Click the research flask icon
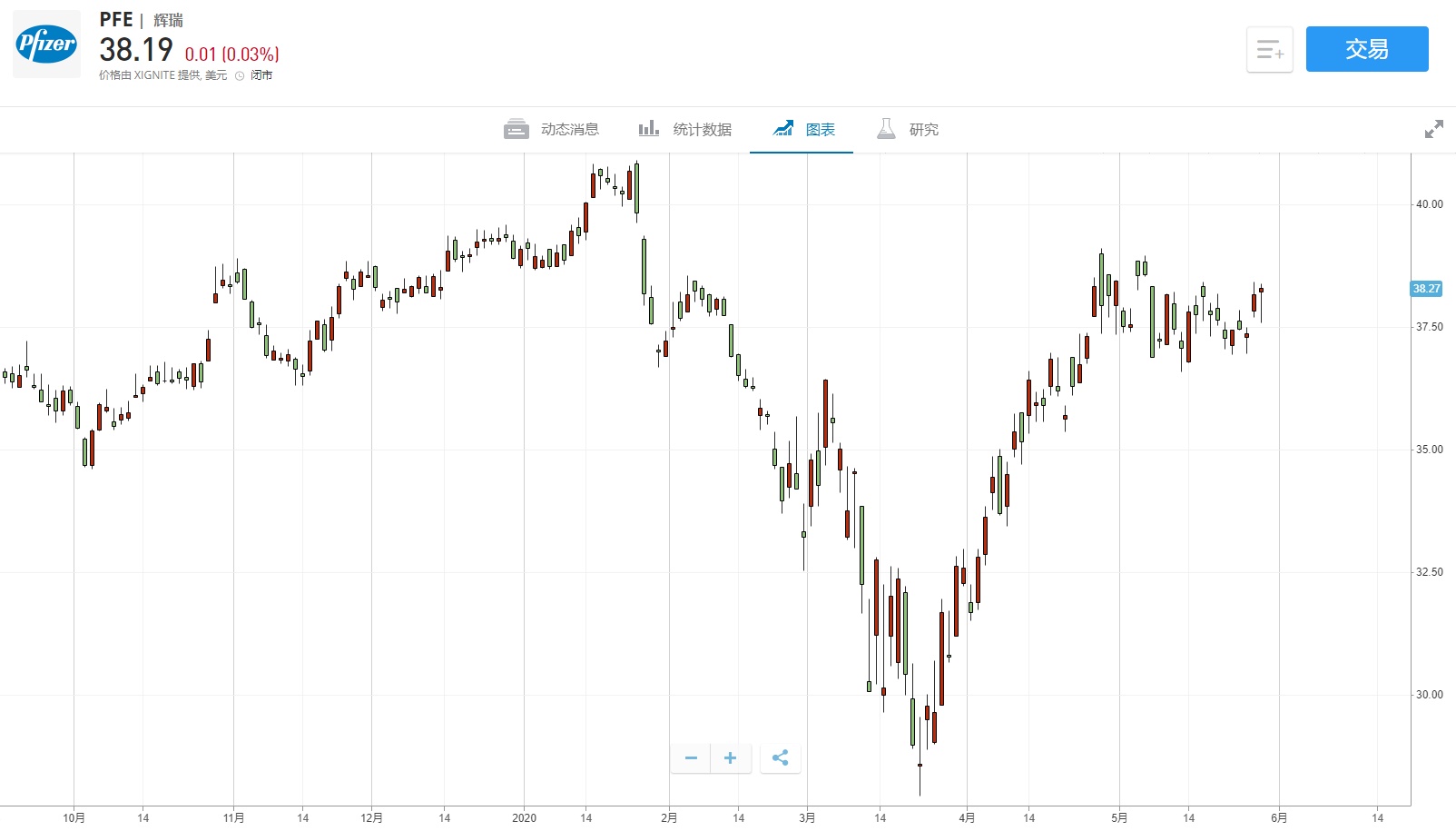Image resolution: width=1456 pixels, height=831 pixels. tap(886, 129)
